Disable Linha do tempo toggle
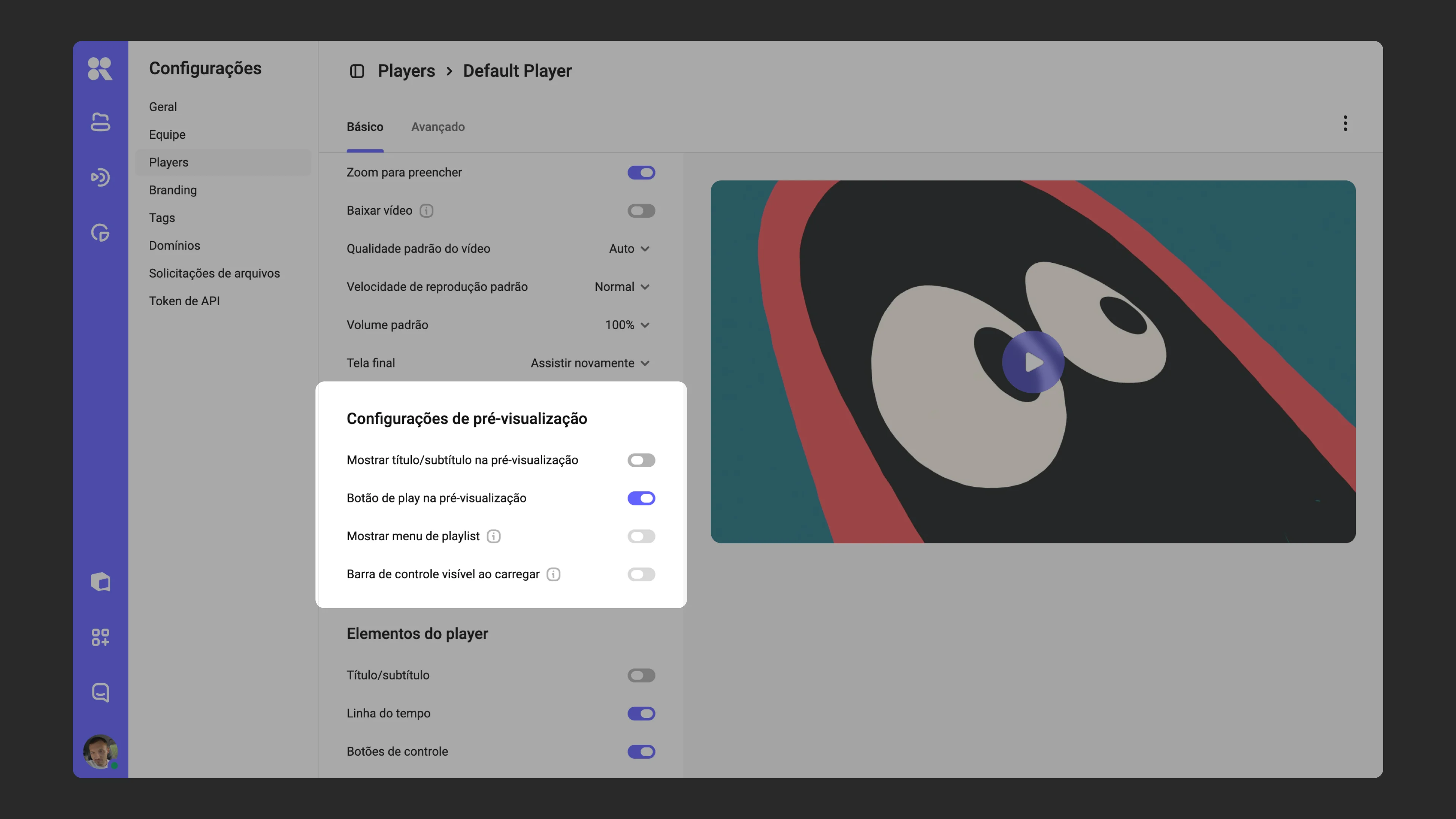Viewport: 1456px width, 819px height. click(641, 713)
